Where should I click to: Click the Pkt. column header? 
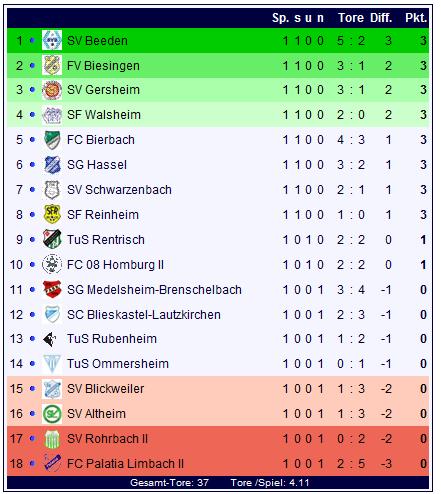coord(416,18)
